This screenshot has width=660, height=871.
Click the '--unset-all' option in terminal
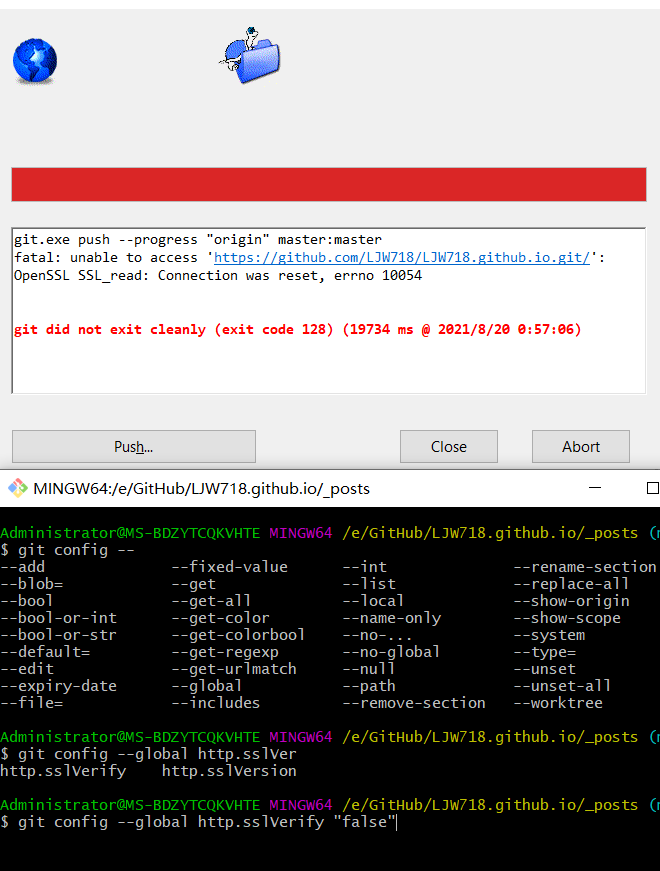pos(562,686)
